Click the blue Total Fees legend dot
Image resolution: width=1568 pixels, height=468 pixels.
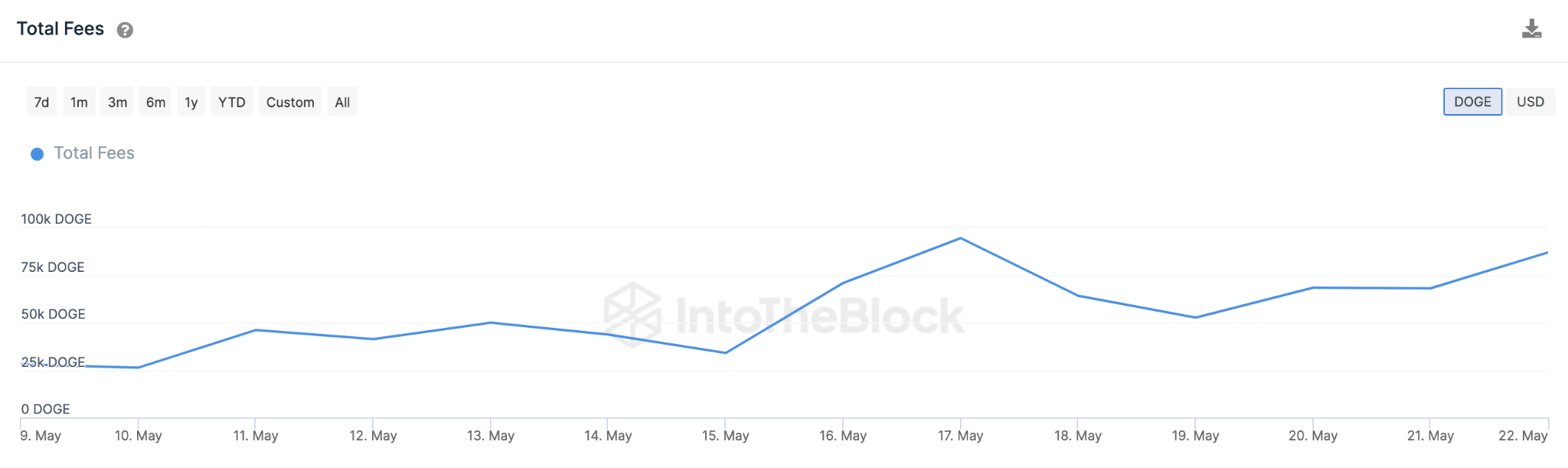tap(37, 154)
